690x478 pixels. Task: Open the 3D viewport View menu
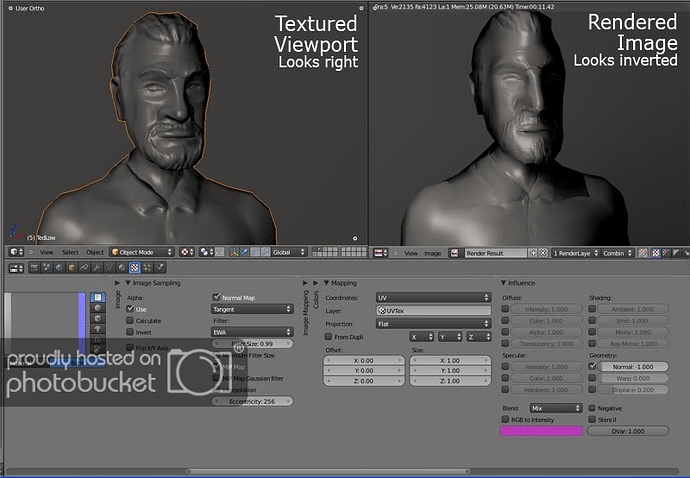47,252
